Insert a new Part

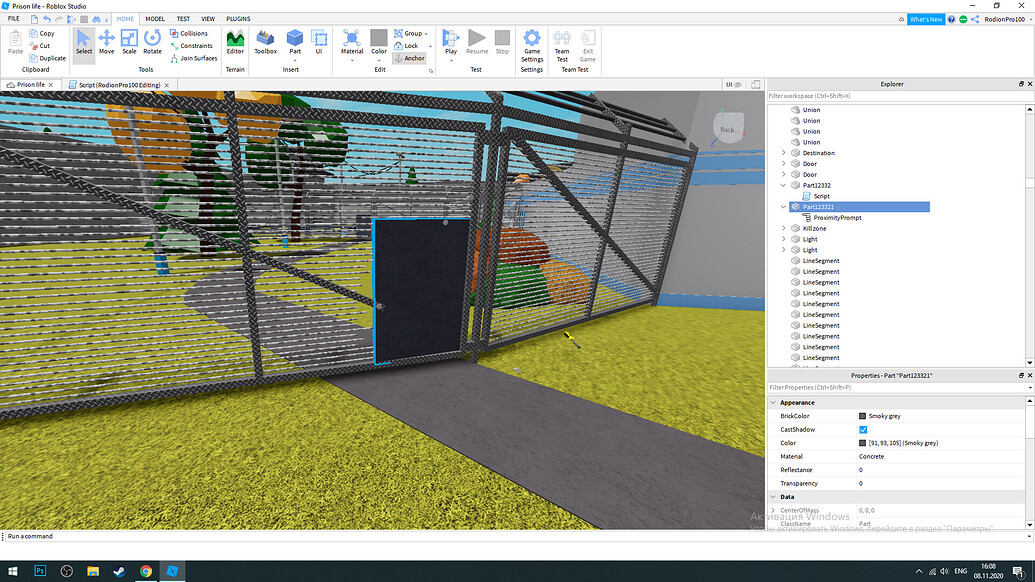(294, 45)
